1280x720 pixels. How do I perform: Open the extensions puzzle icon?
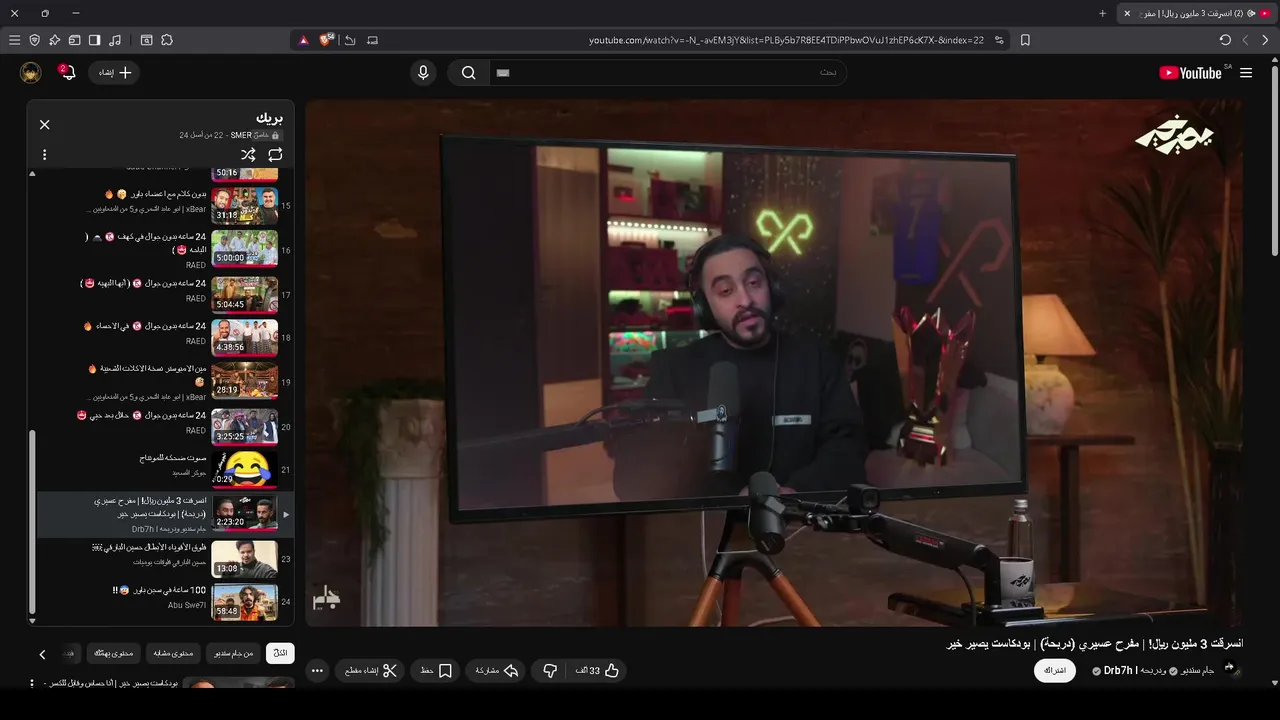coord(167,40)
